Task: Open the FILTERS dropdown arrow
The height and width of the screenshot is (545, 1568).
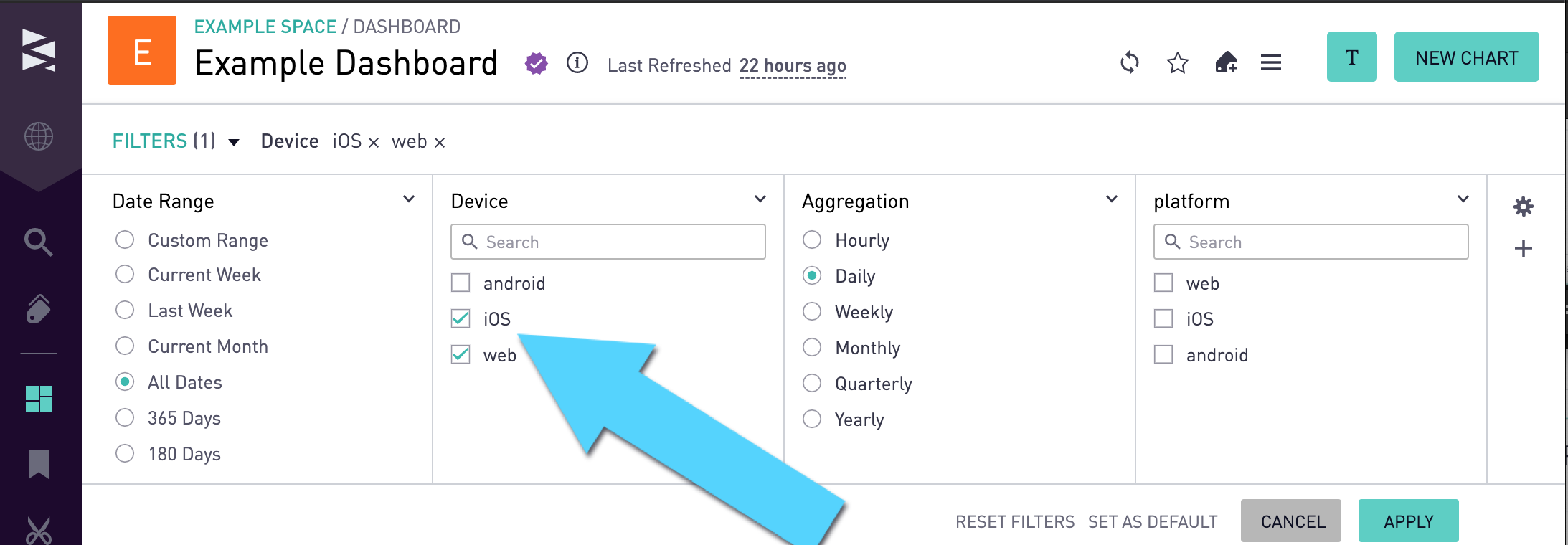Action: click(233, 142)
